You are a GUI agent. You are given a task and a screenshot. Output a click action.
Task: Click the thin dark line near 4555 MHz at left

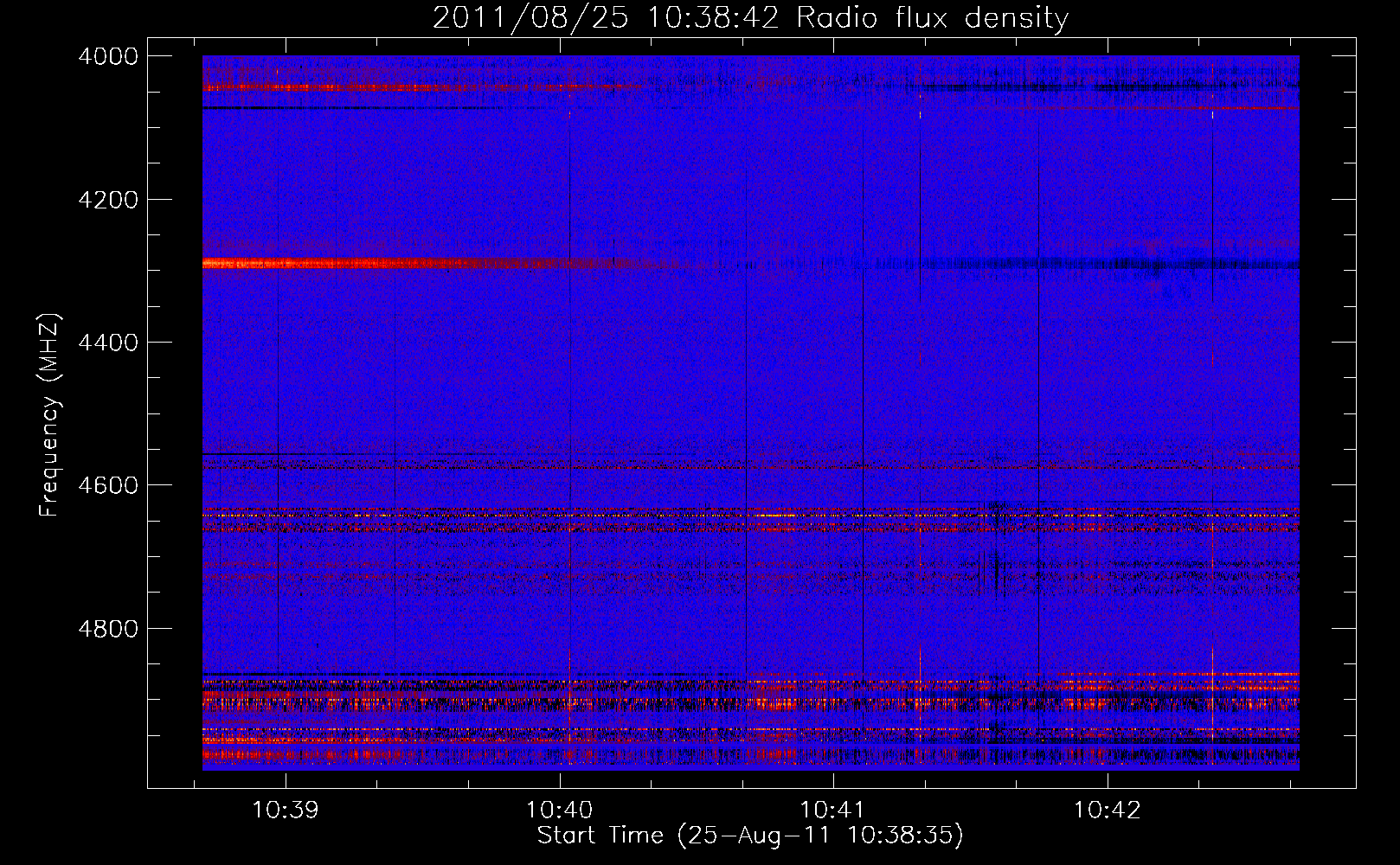[303, 453]
